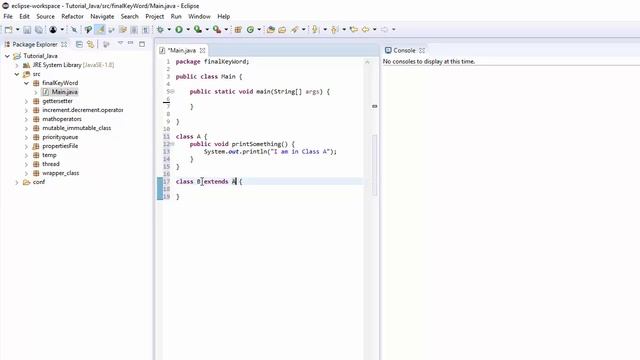The width and height of the screenshot is (640, 360).
Task: Maximize the Package Explorer panel
Action: (x=142, y=44)
